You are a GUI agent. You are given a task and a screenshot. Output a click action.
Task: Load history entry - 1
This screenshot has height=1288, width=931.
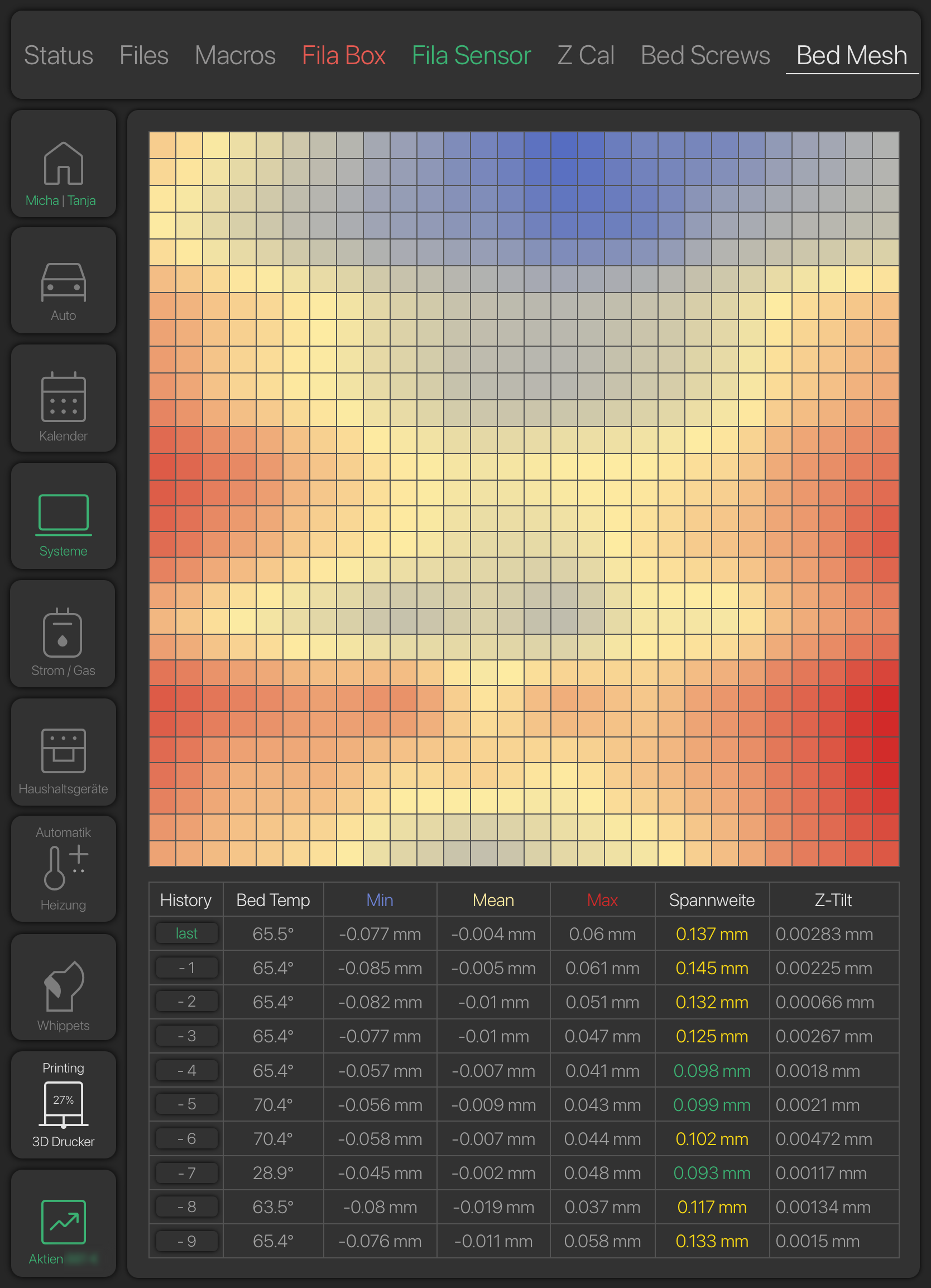click(x=186, y=967)
